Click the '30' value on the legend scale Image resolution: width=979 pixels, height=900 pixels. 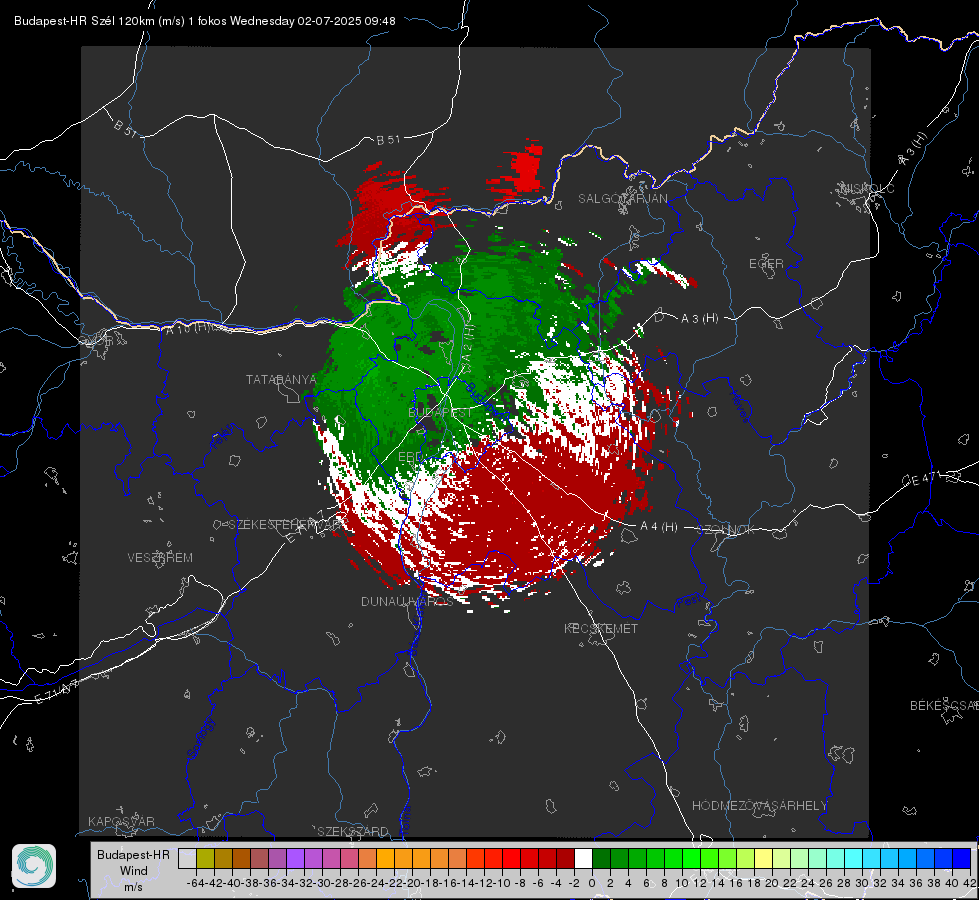pyautogui.click(x=862, y=883)
